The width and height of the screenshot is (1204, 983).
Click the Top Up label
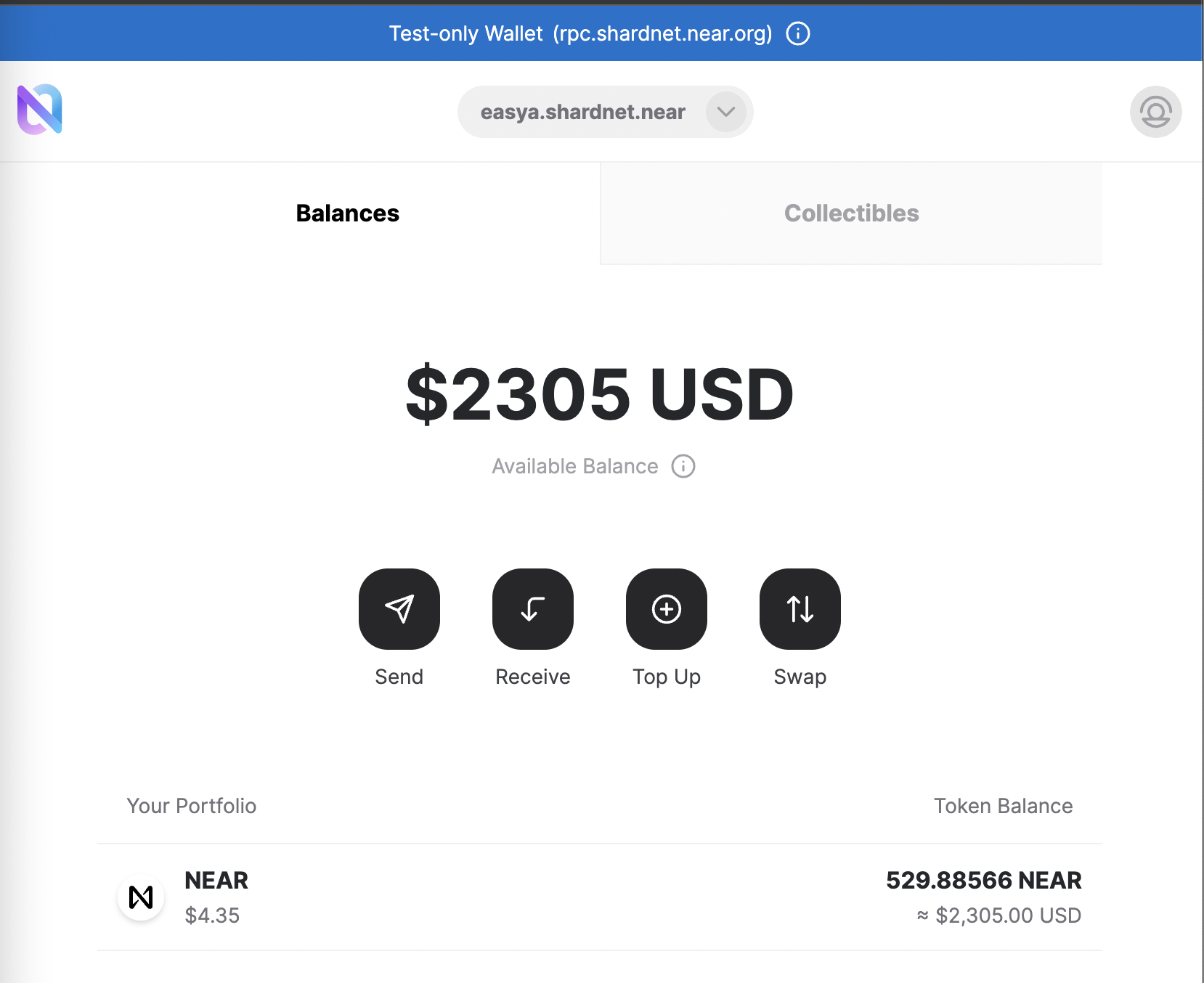667,677
